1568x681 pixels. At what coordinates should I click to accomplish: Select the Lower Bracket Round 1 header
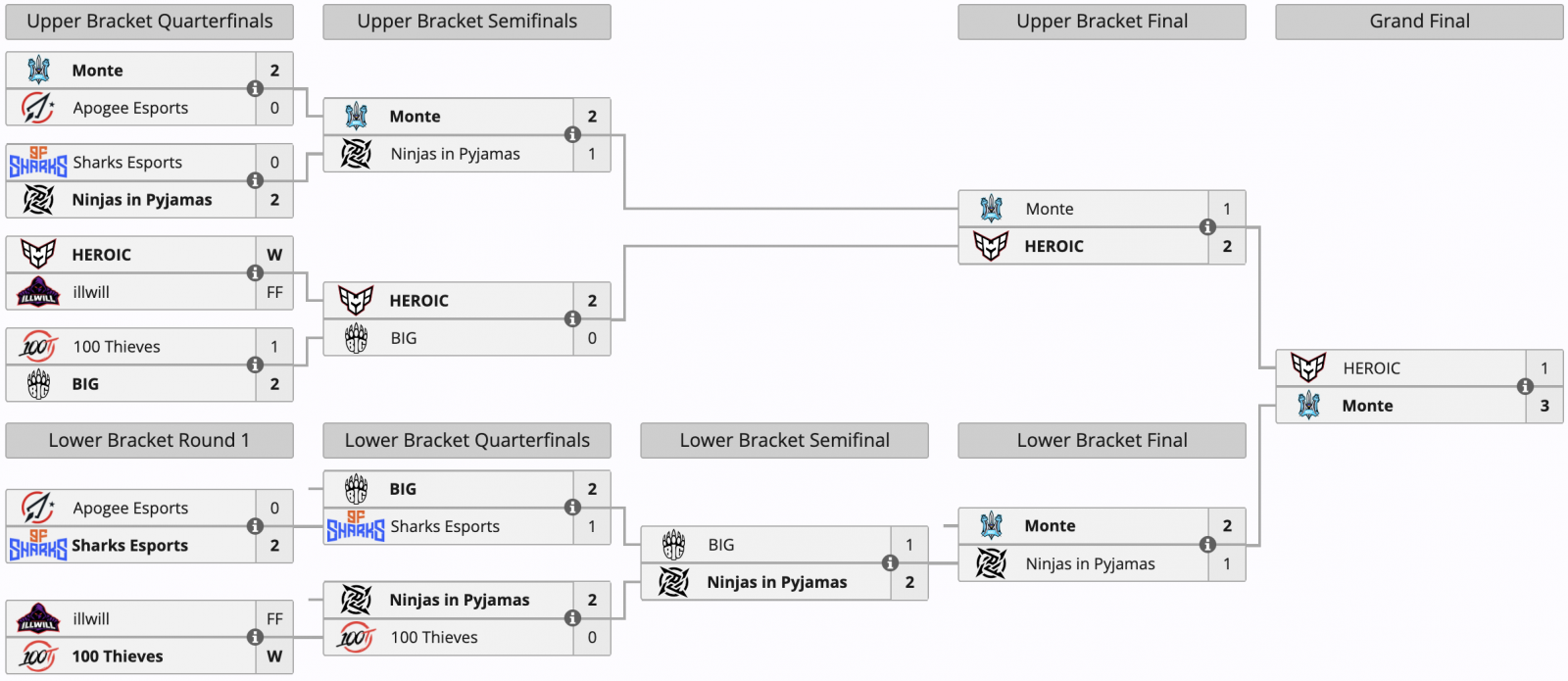pos(149,441)
